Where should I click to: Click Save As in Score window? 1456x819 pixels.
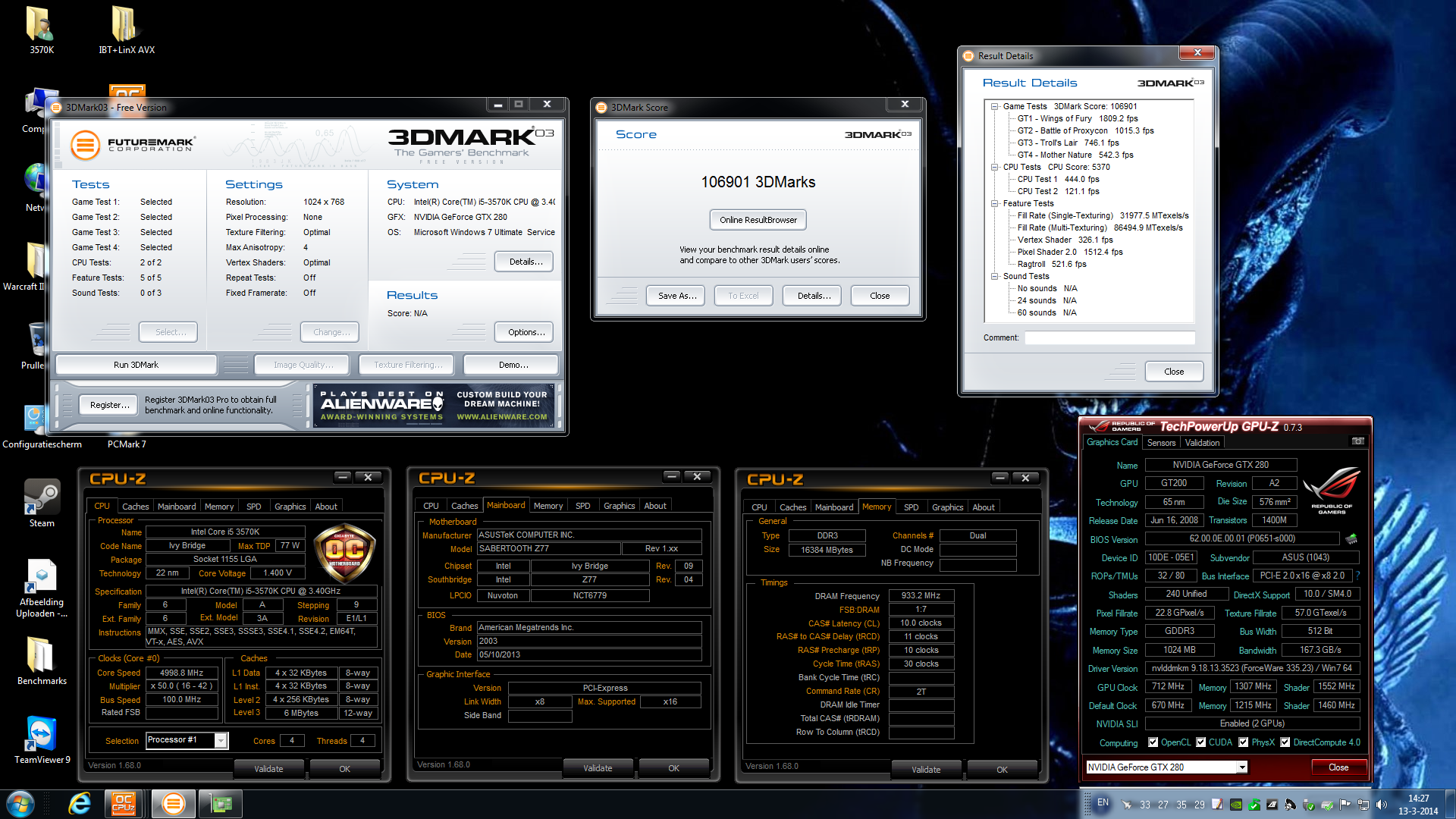tap(676, 296)
